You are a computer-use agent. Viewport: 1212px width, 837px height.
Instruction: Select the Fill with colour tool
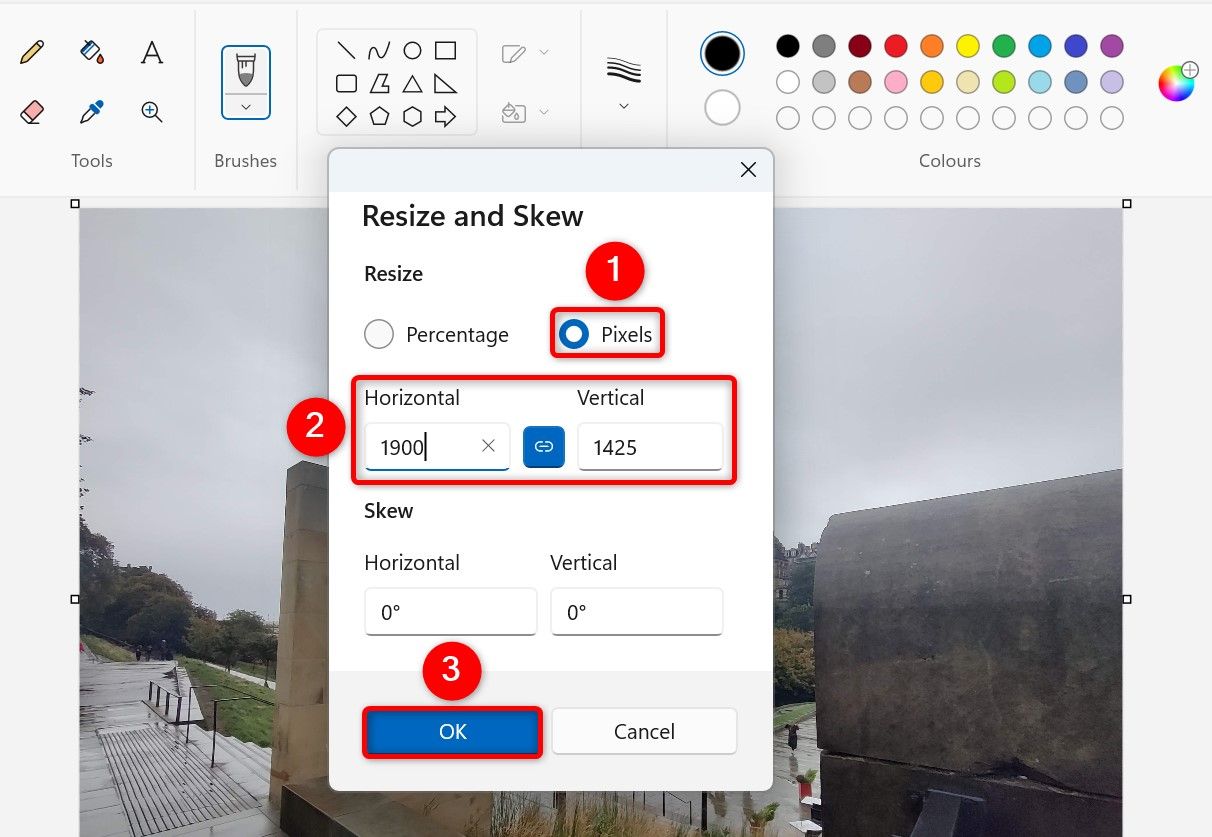tap(91, 51)
